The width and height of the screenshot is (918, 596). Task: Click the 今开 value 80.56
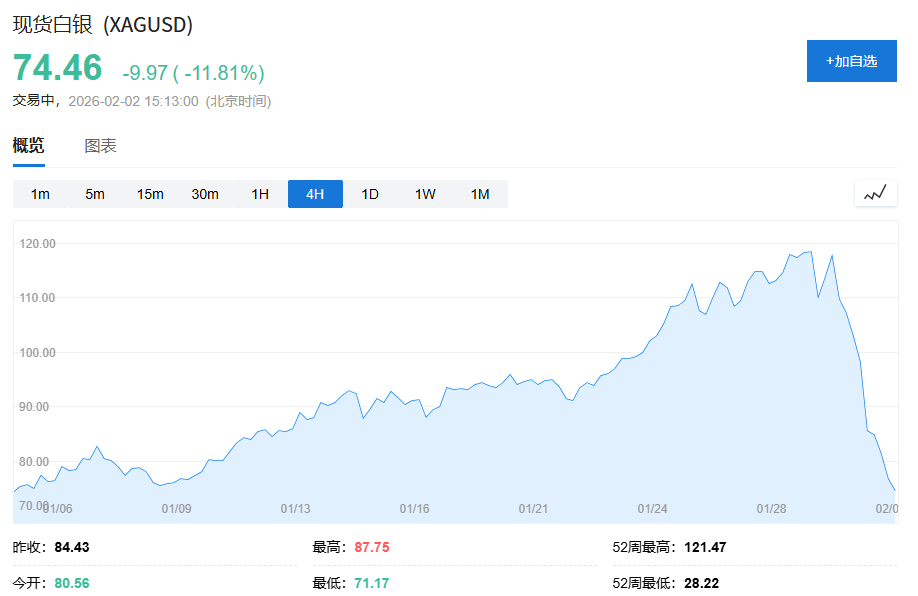(x=72, y=583)
